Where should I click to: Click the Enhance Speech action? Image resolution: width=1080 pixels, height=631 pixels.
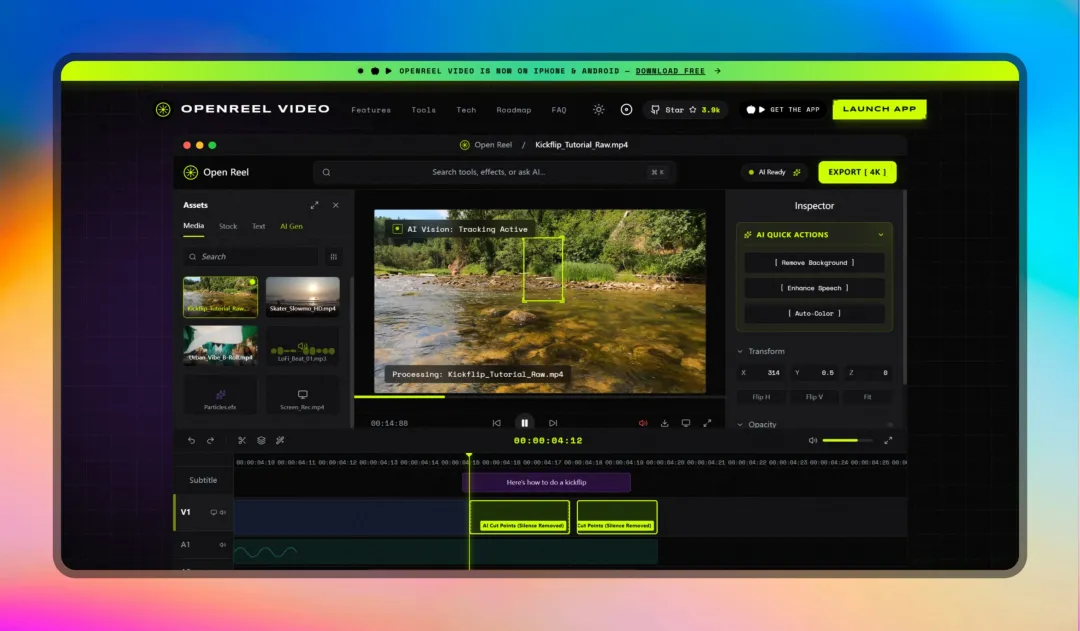click(814, 288)
